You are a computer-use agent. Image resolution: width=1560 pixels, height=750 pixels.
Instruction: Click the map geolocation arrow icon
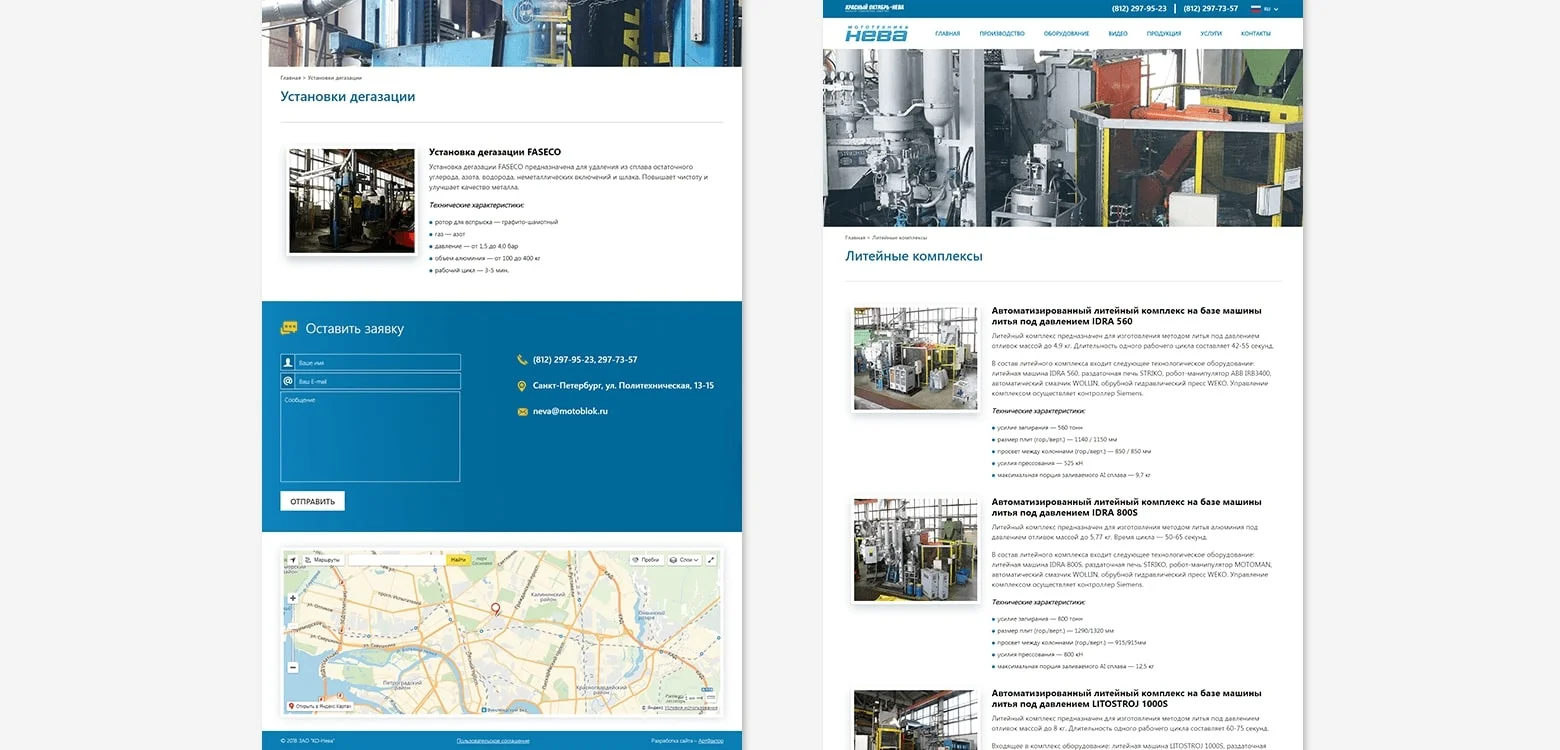(292, 560)
